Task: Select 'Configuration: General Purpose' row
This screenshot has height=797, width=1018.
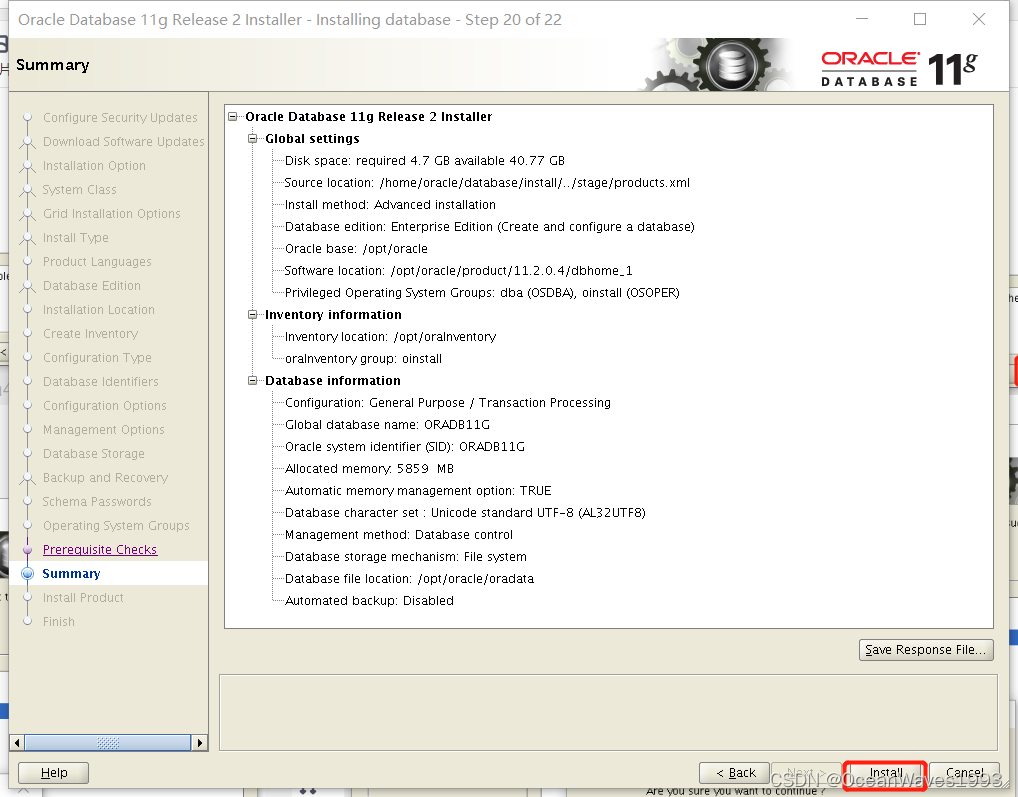Action: pos(447,403)
